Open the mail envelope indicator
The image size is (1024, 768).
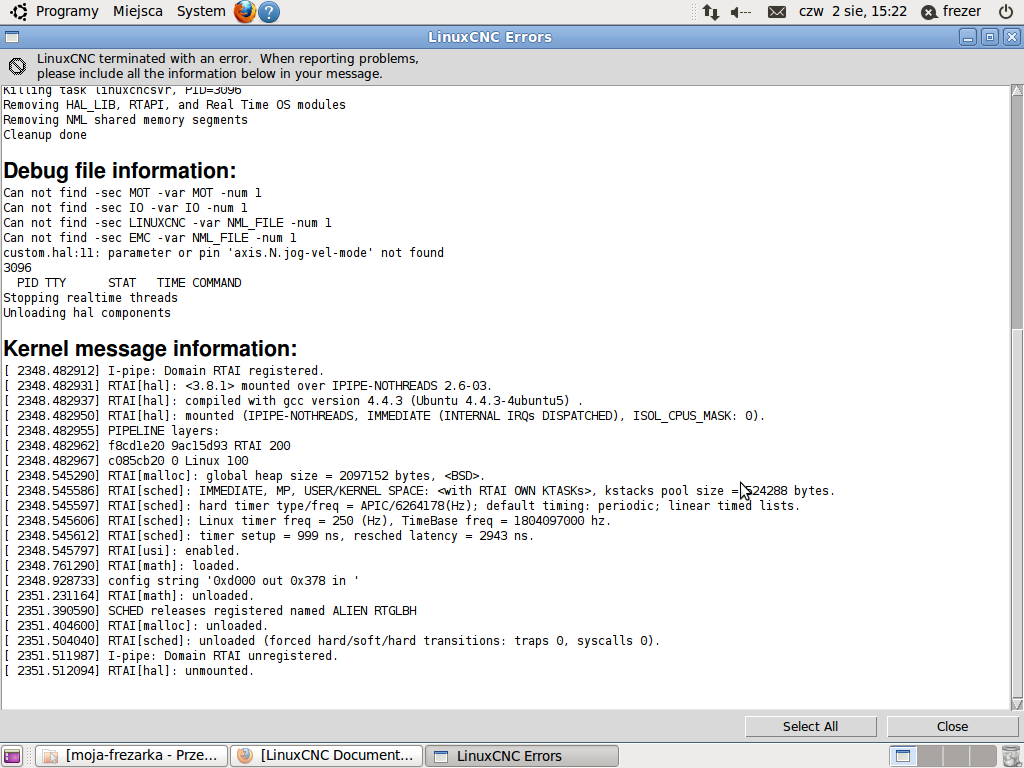pyautogui.click(x=776, y=12)
